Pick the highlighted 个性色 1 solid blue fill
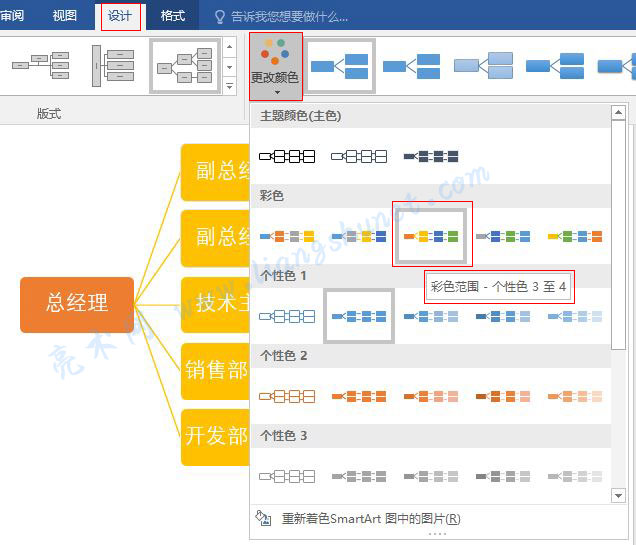Image resolution: width=636 pixels, height=545 pixels. pyautogui.click(x=359, y=316)
